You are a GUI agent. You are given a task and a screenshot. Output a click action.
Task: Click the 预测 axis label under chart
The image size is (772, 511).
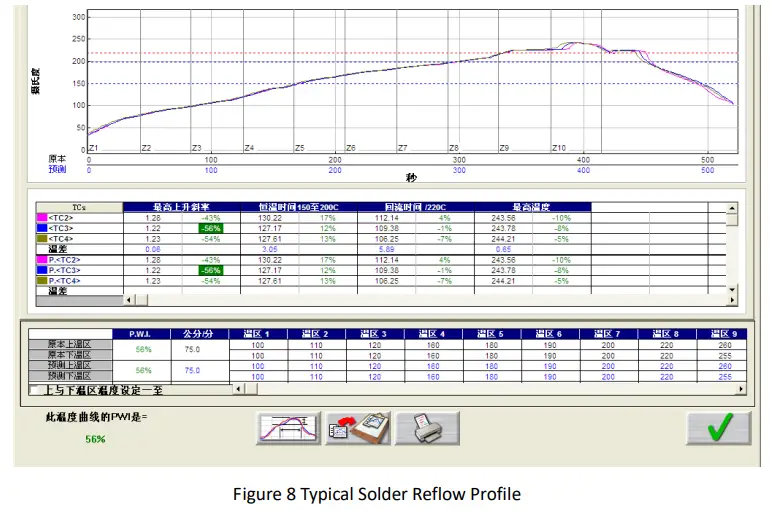(57, 169)
